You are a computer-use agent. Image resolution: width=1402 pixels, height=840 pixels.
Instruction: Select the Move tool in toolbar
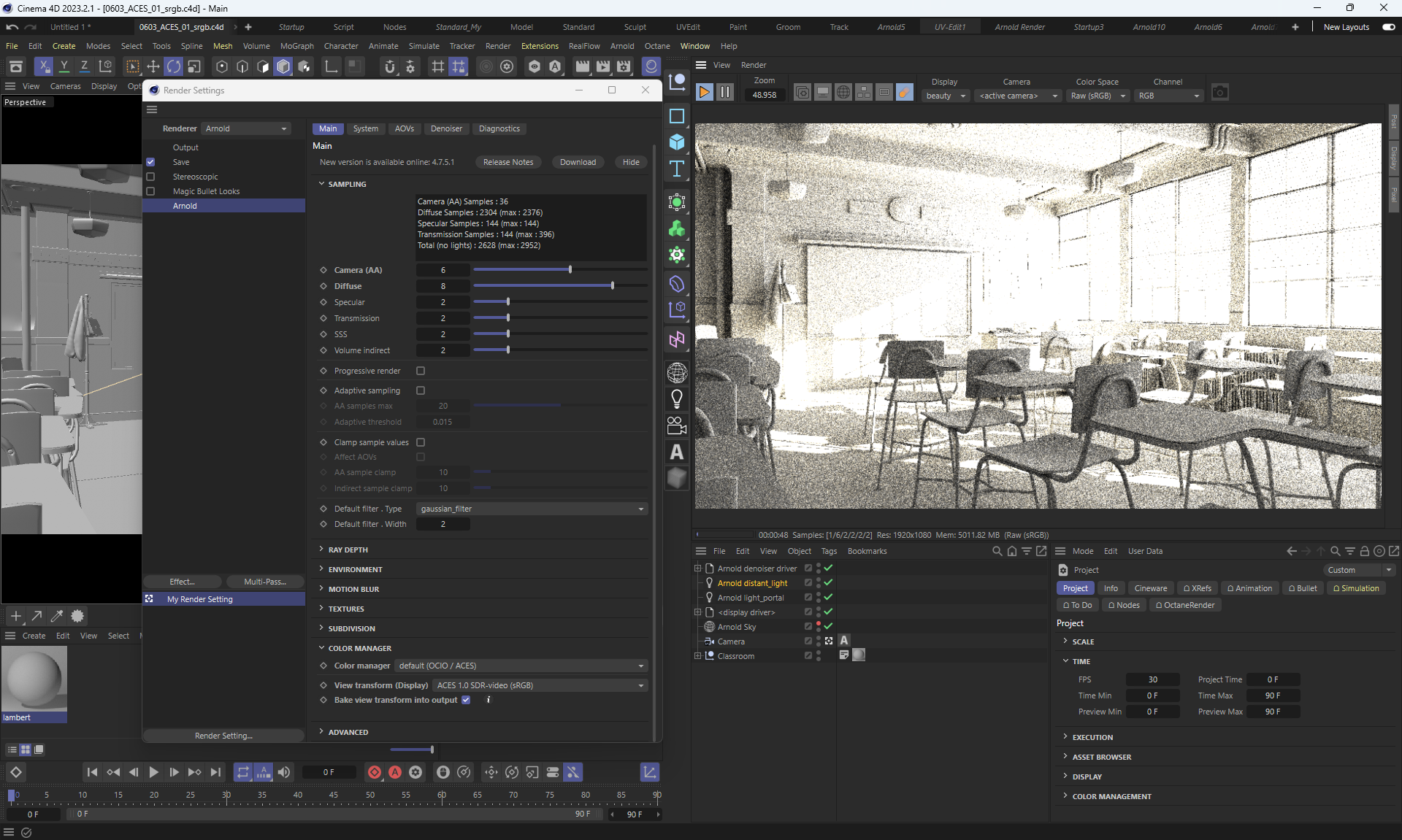(x=153, y=66)
